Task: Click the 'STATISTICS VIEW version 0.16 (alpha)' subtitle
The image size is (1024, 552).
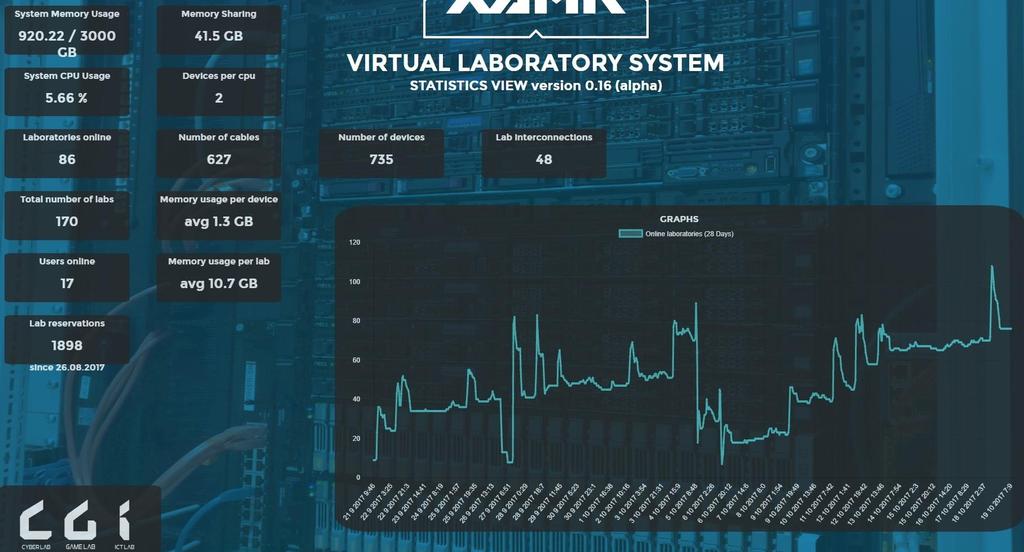Action: (x=536, y=86)
